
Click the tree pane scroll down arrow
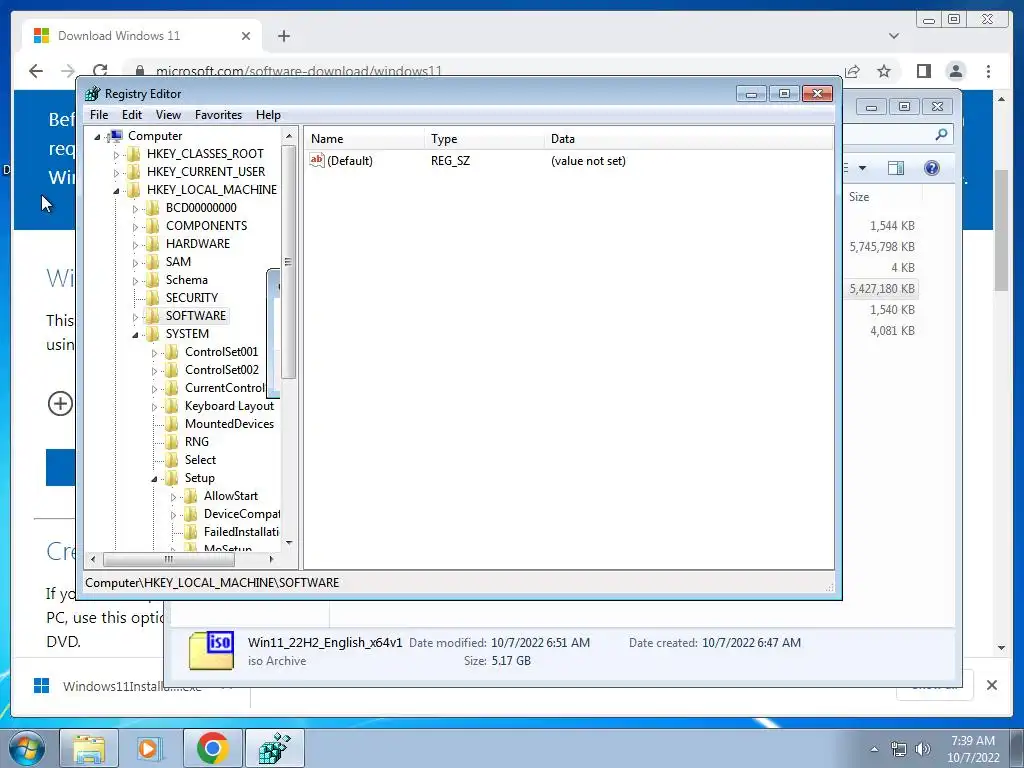point(289,543)
